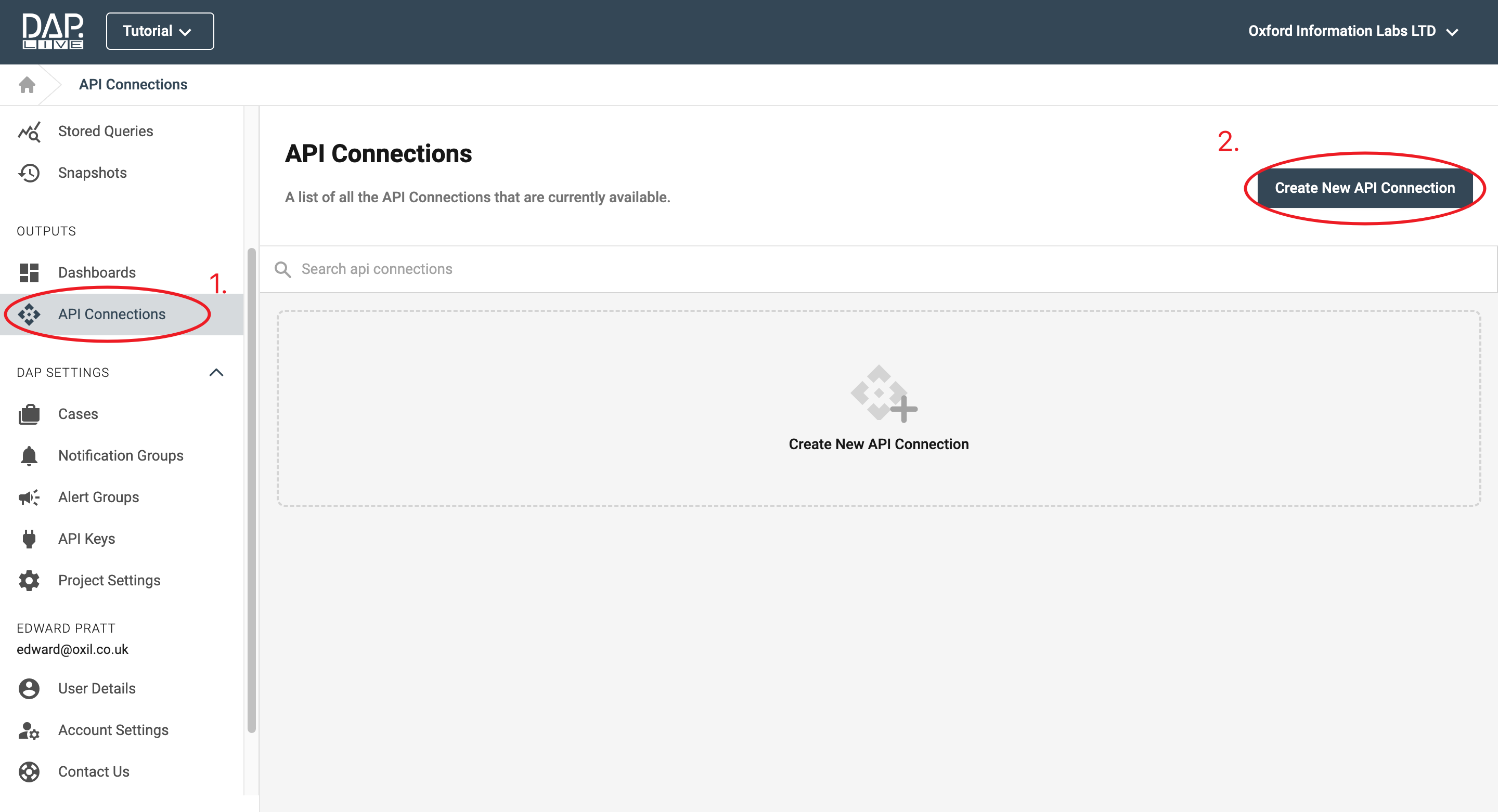The height and width of the screenshot is (812, 1498).
Task: Click the Snapshots history clock icon
Action: pyautogui.click(x=29, y=173)
